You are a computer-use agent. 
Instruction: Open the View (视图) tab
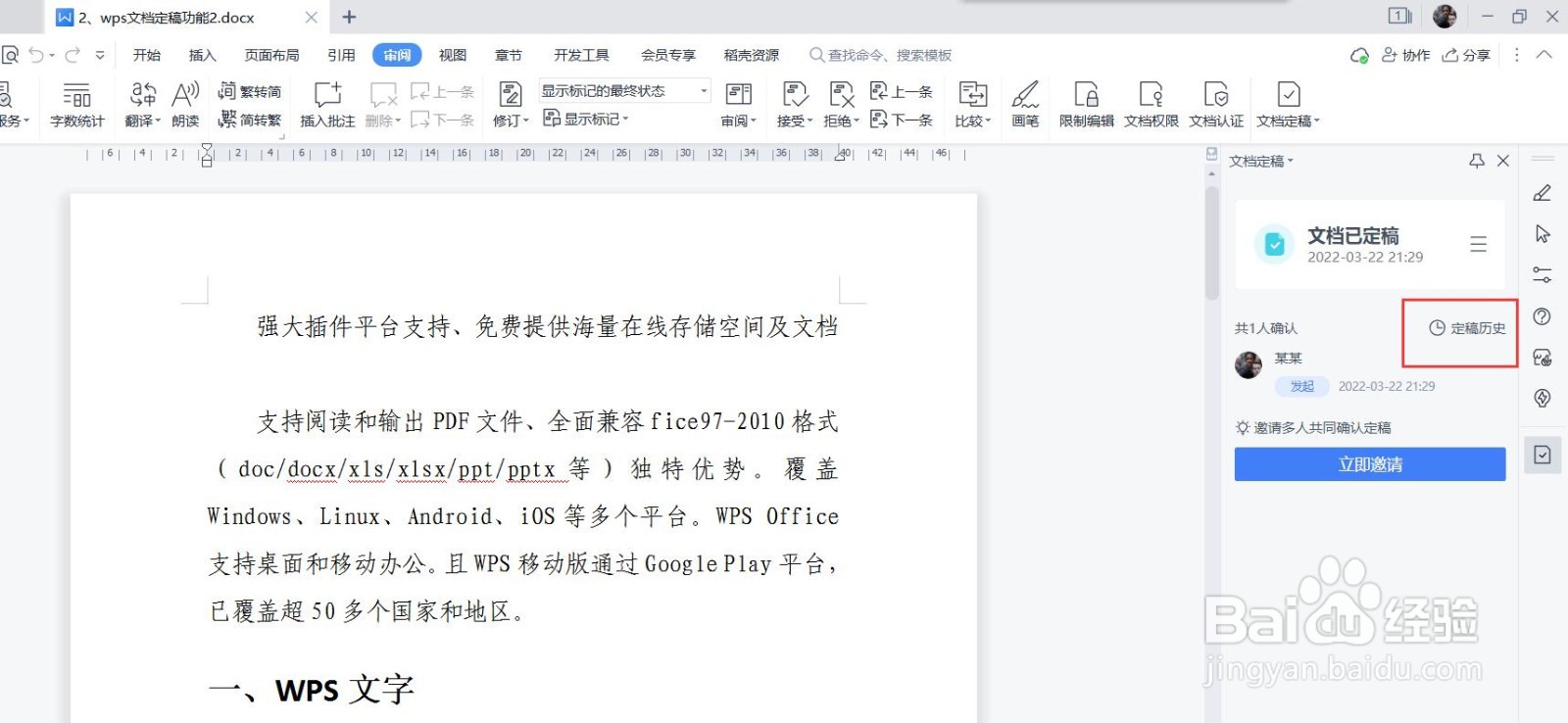[x=453, y=55]
